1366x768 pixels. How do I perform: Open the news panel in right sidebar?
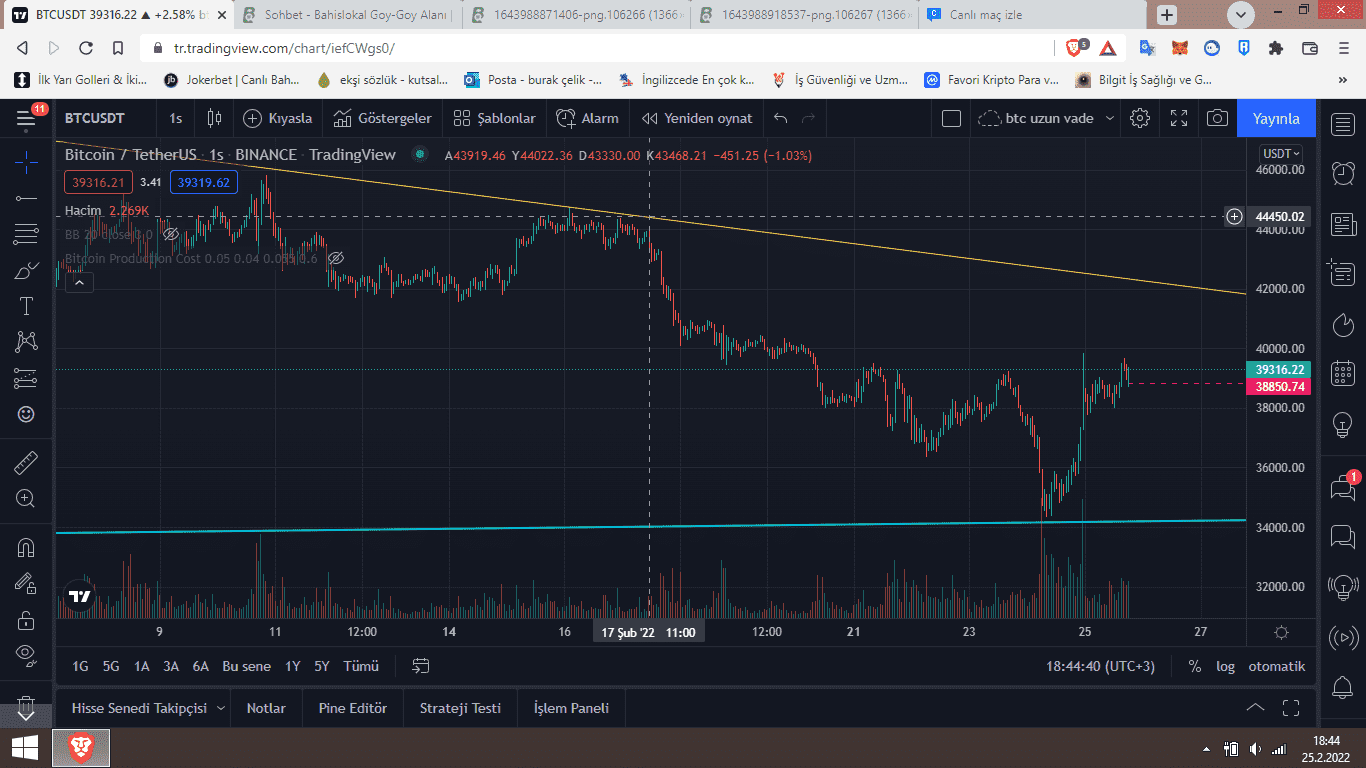[1343, 224]
